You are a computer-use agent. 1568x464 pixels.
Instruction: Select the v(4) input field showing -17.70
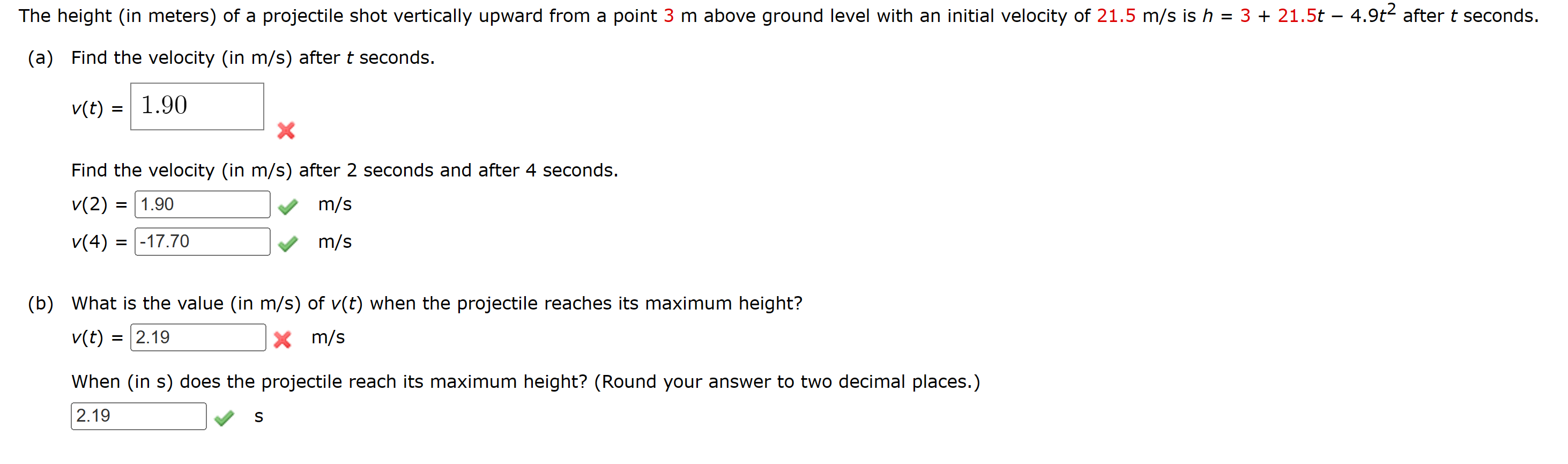203,242
